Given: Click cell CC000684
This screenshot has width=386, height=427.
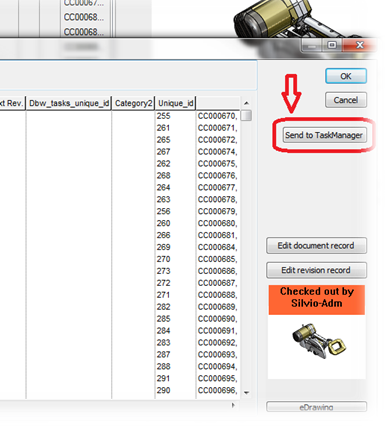Looking at the screenshot, I should (x=218, y=247).
